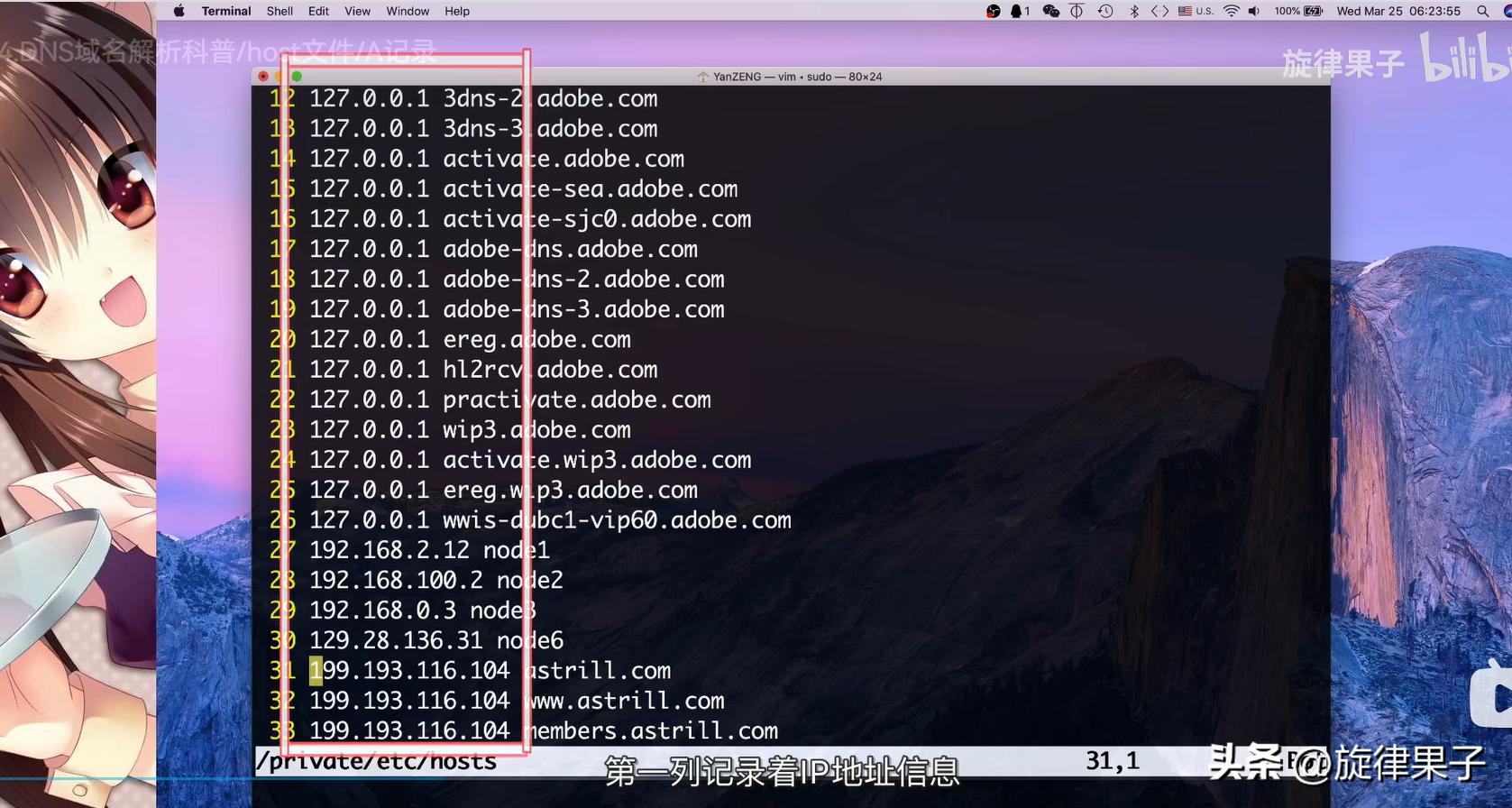The width and height of the screenshot is (1512, 808).
Task: Click host 3dns-3.adobe.com on line 13
Action: [x=550, y=128]
